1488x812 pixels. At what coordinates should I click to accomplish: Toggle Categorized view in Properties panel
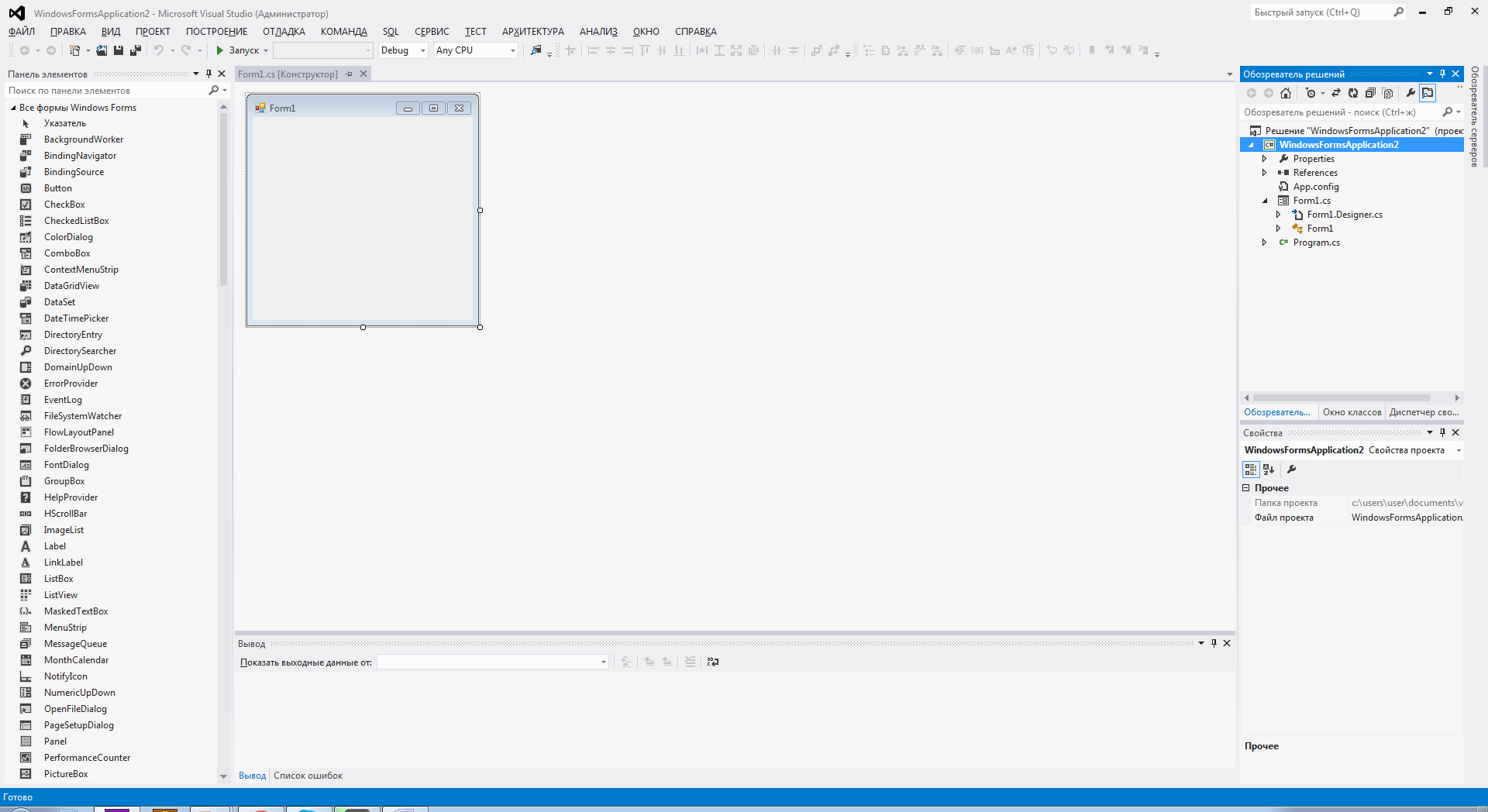coord(1250,470)
